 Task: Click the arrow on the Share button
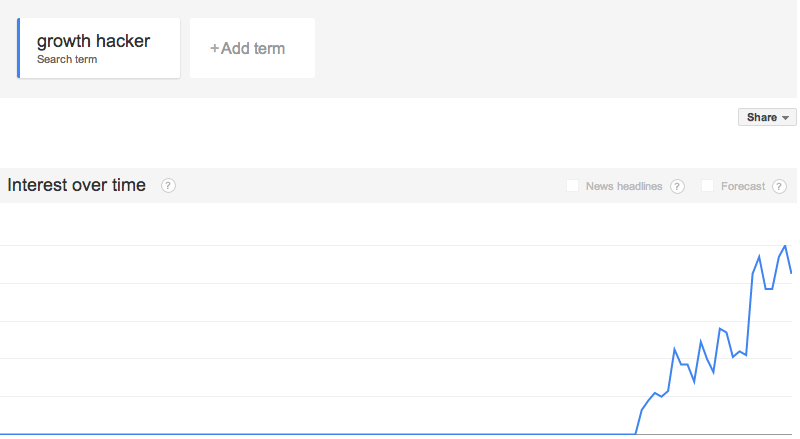[x=785, y=118]
